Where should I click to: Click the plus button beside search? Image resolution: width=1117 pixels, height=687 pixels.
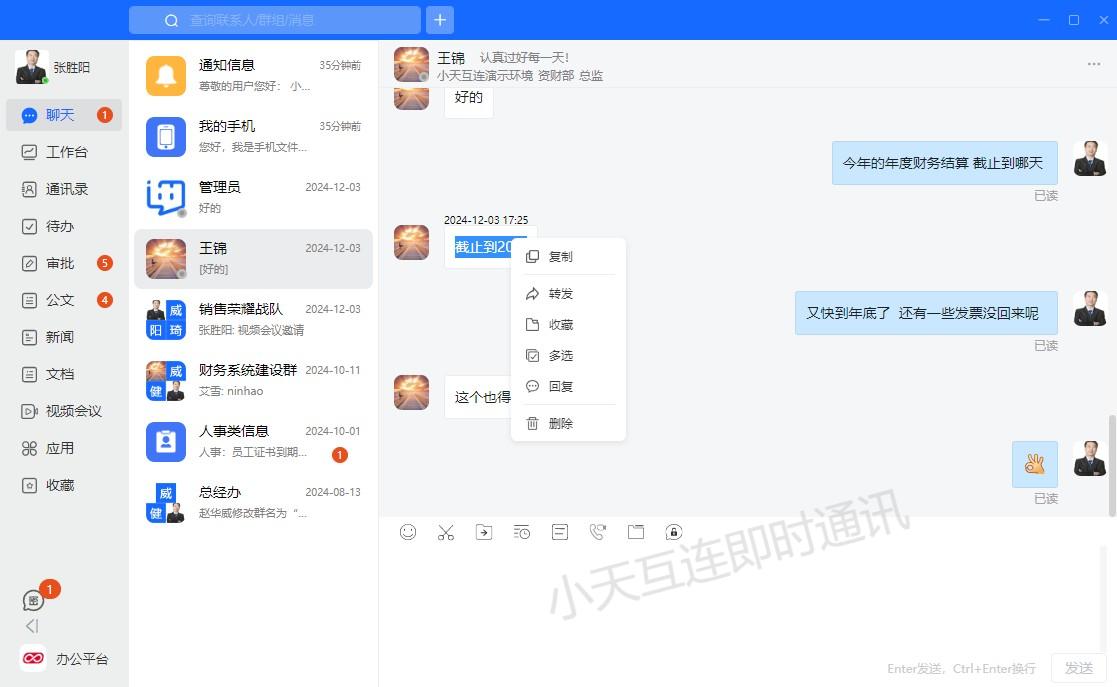[440, 20]
